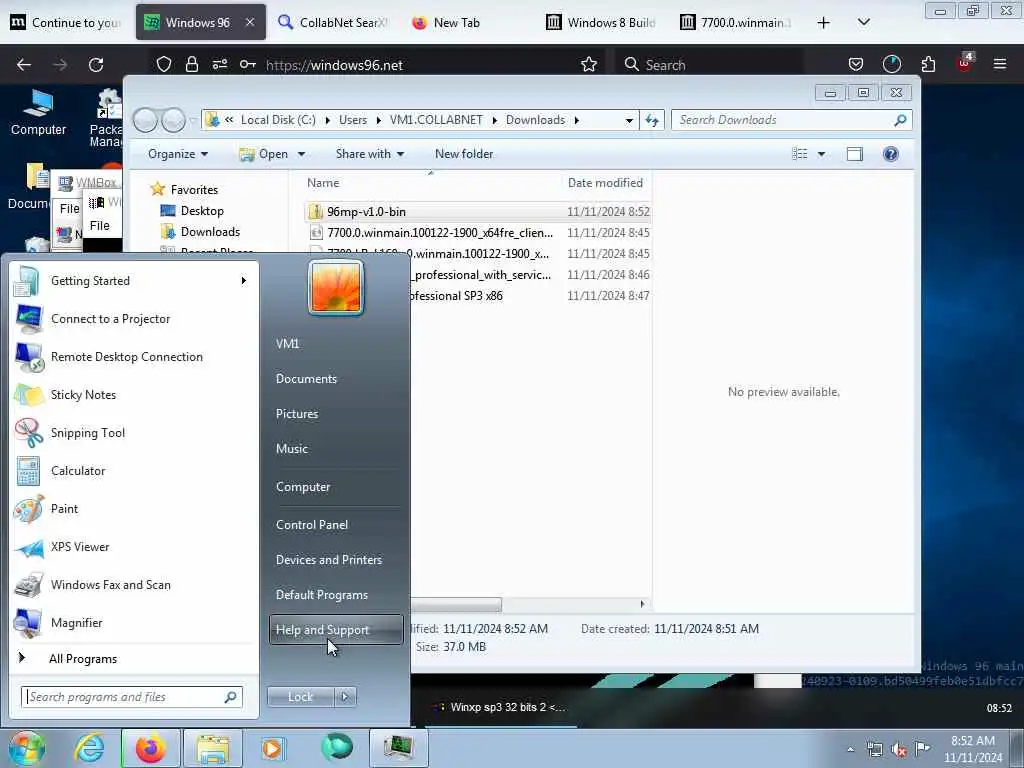Viewport: 1024px width, 768px height.
Task: Open Windows Media Player taskbar icon
Action: (272, 748)
